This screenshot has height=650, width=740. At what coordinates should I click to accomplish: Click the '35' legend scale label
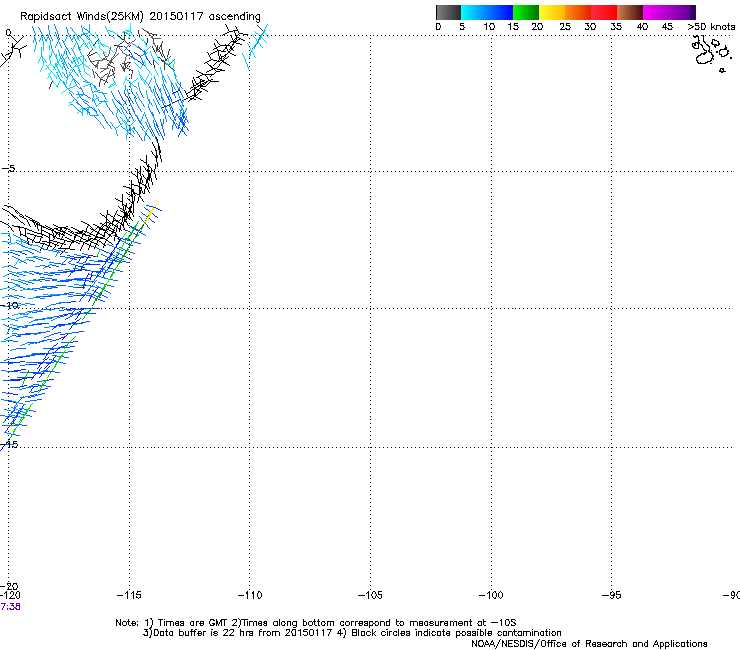(x=616, y=26)
